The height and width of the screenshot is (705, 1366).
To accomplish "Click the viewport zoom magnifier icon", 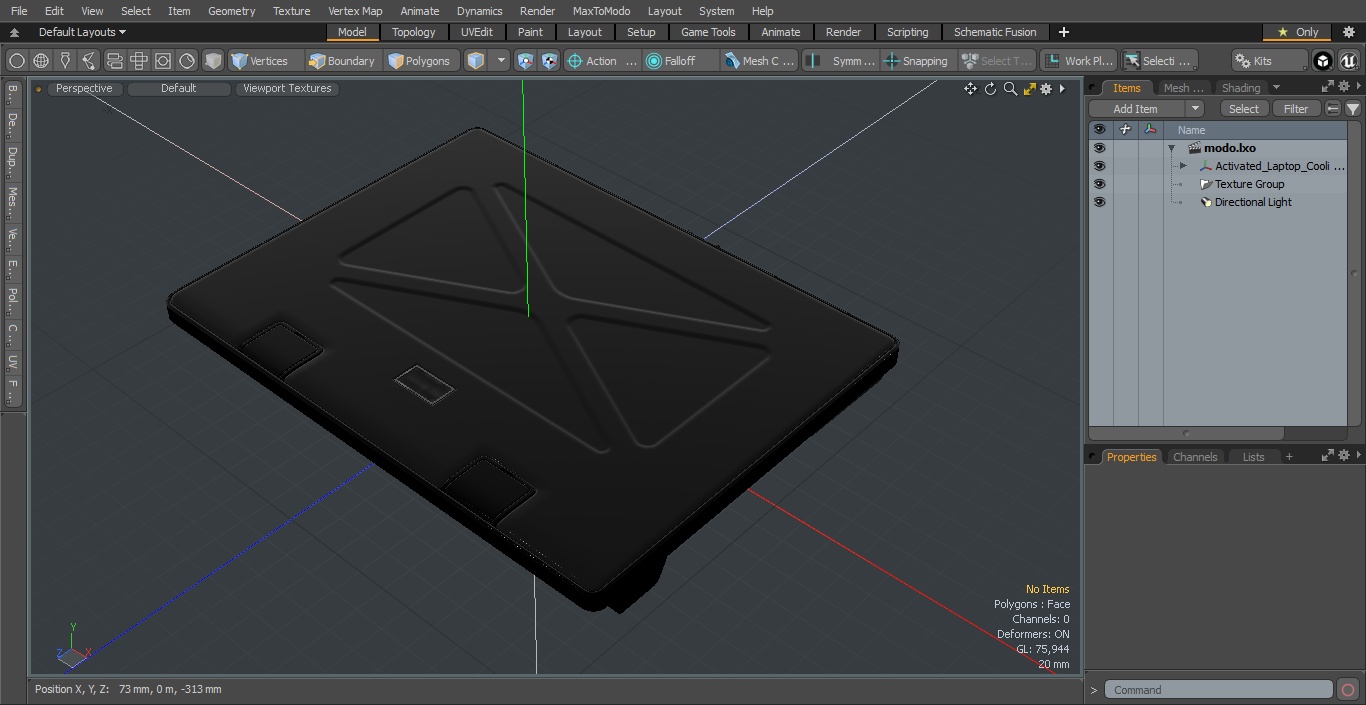I will (x=1010, y=89).
